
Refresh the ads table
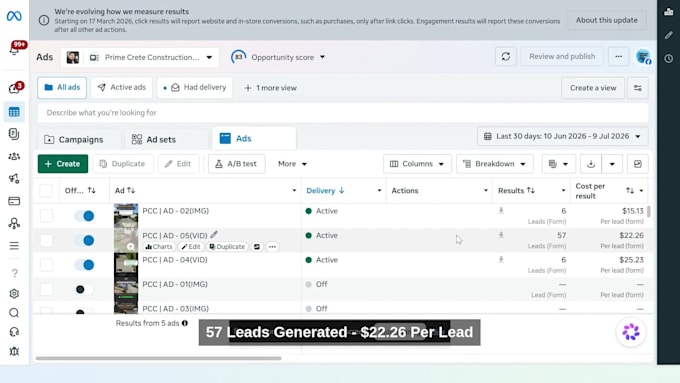(506, 56)
